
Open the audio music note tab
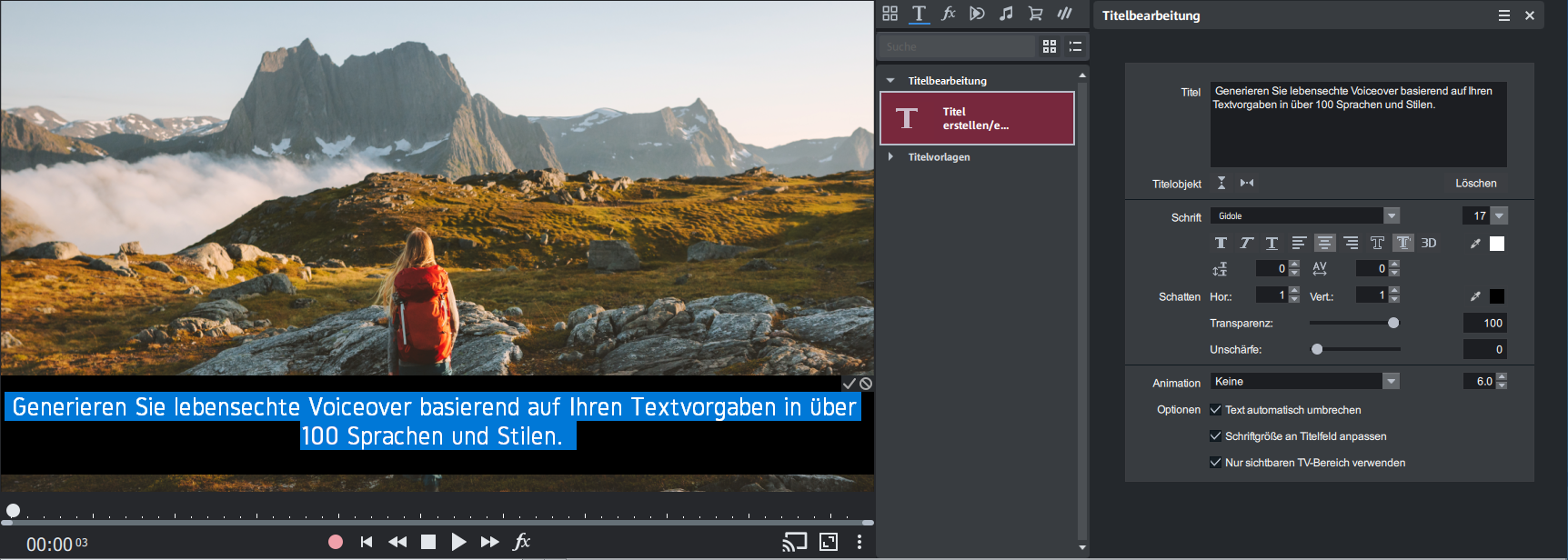[x=1006, y=14]
